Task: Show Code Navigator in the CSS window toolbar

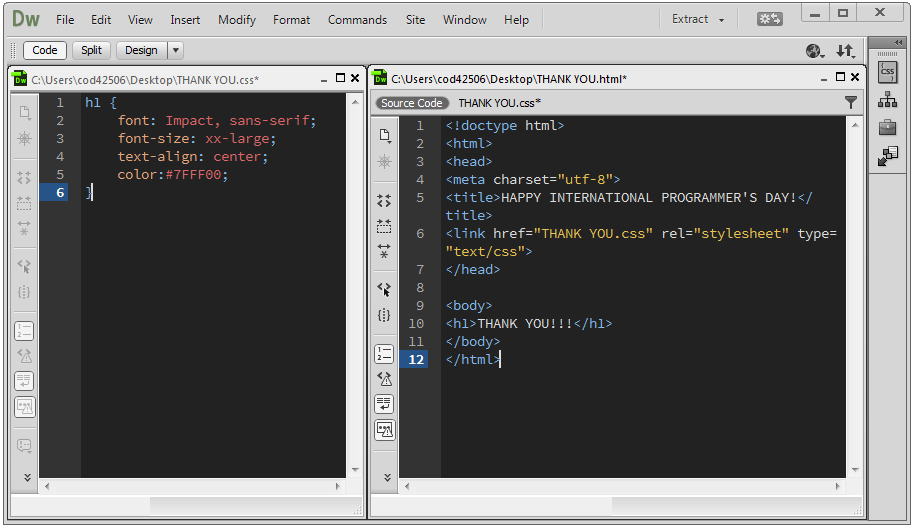Action: (24, 139)
